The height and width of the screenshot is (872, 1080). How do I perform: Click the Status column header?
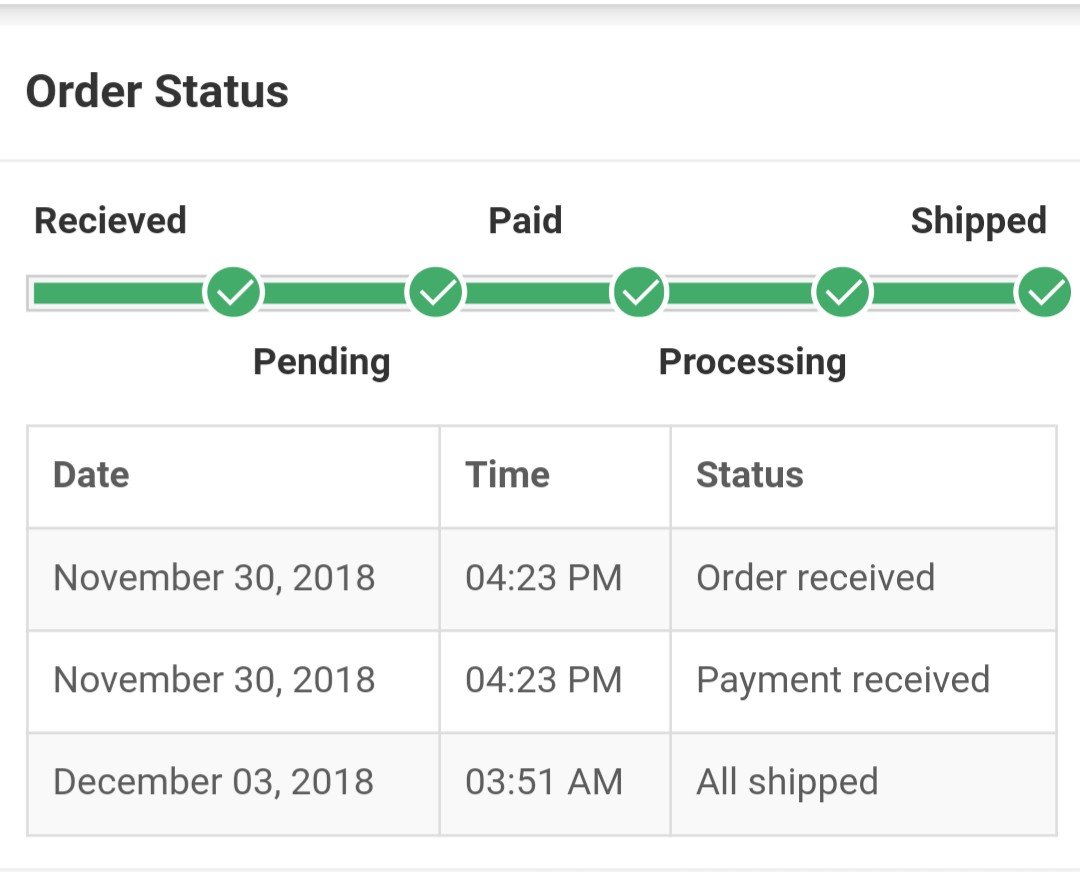click(x=749, y=475)
